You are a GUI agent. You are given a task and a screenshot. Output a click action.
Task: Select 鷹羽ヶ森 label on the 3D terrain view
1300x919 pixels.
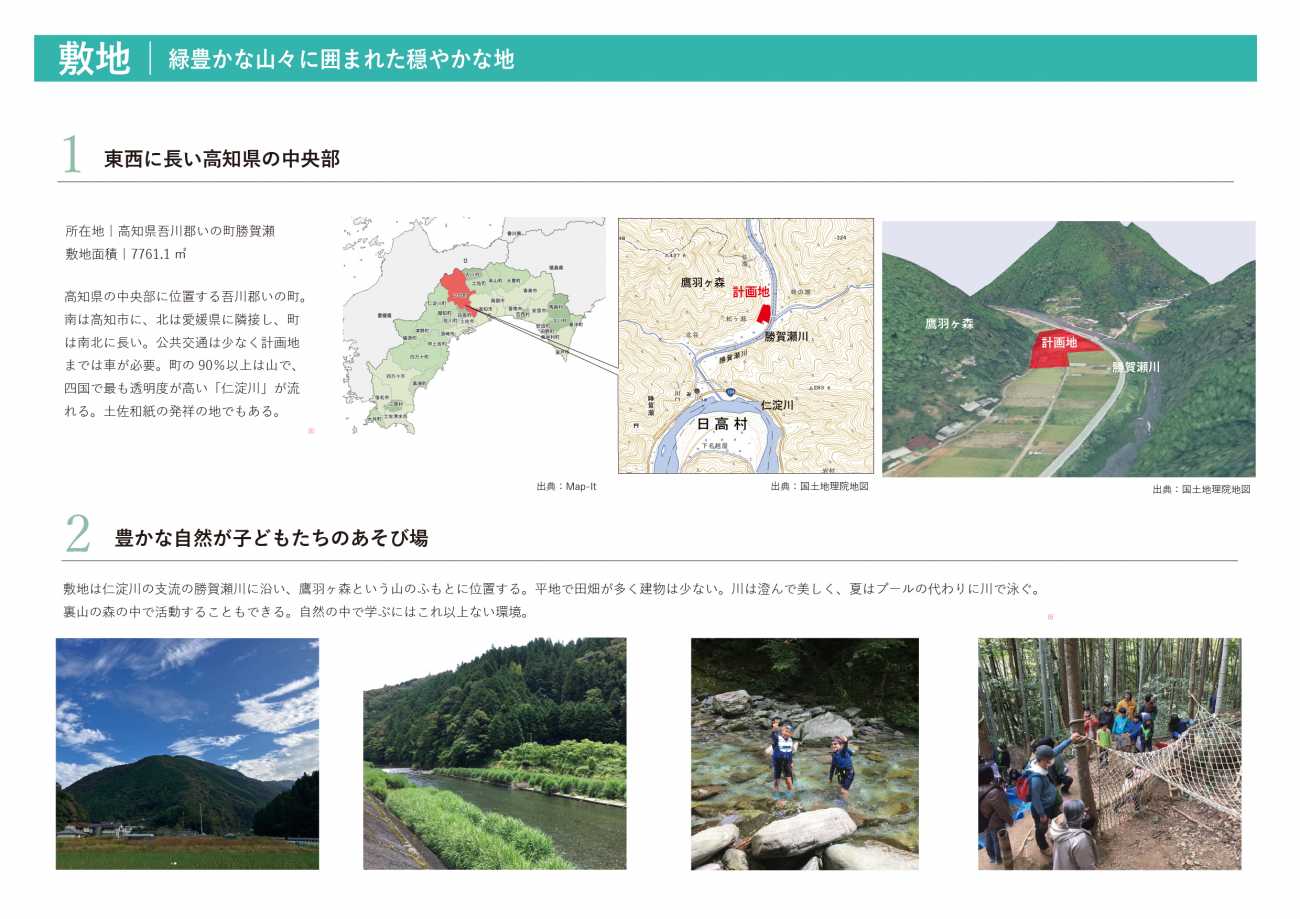click(x=950, y=324)
